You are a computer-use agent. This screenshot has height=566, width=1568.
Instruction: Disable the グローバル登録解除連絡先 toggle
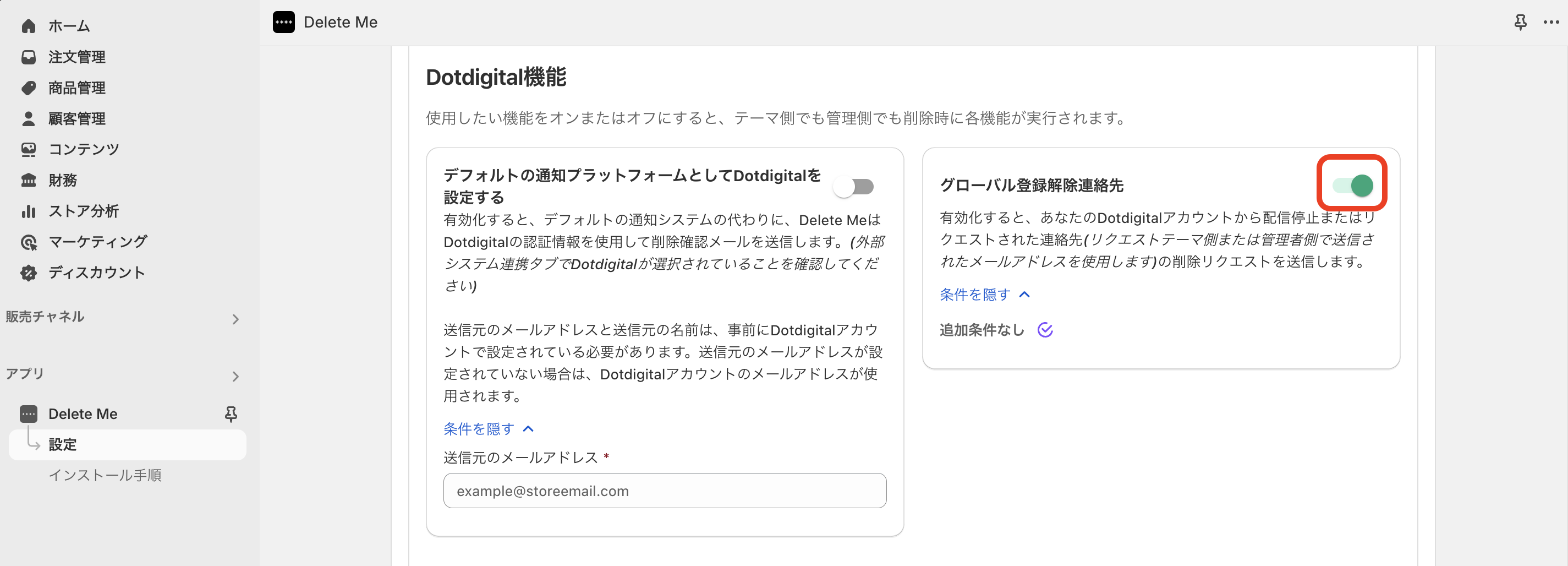point(1352,185)
